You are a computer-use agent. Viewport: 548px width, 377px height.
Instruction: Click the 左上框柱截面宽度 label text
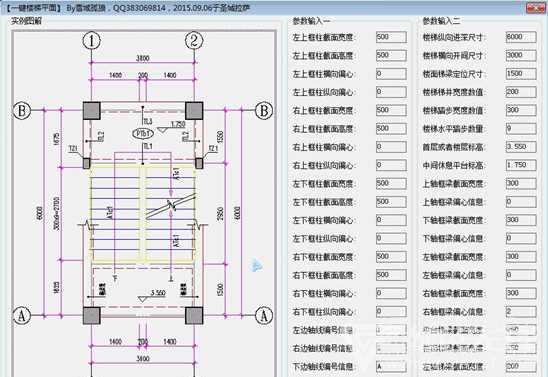point(324,37)
